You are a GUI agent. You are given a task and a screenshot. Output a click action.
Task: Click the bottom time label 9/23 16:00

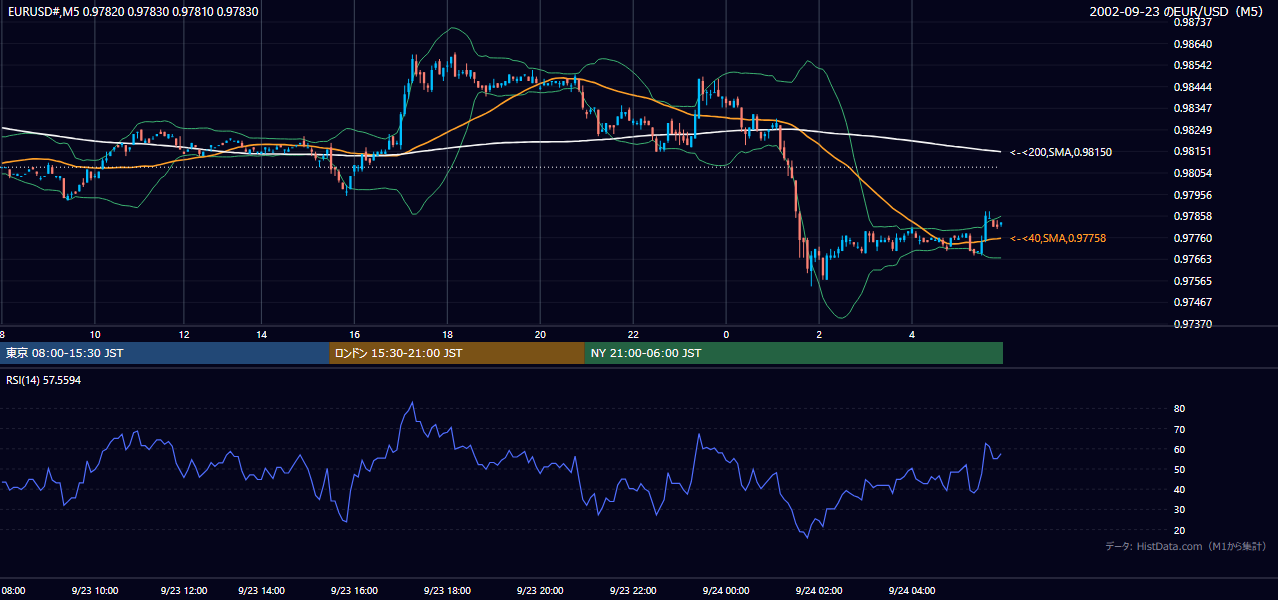pos(352,590)
